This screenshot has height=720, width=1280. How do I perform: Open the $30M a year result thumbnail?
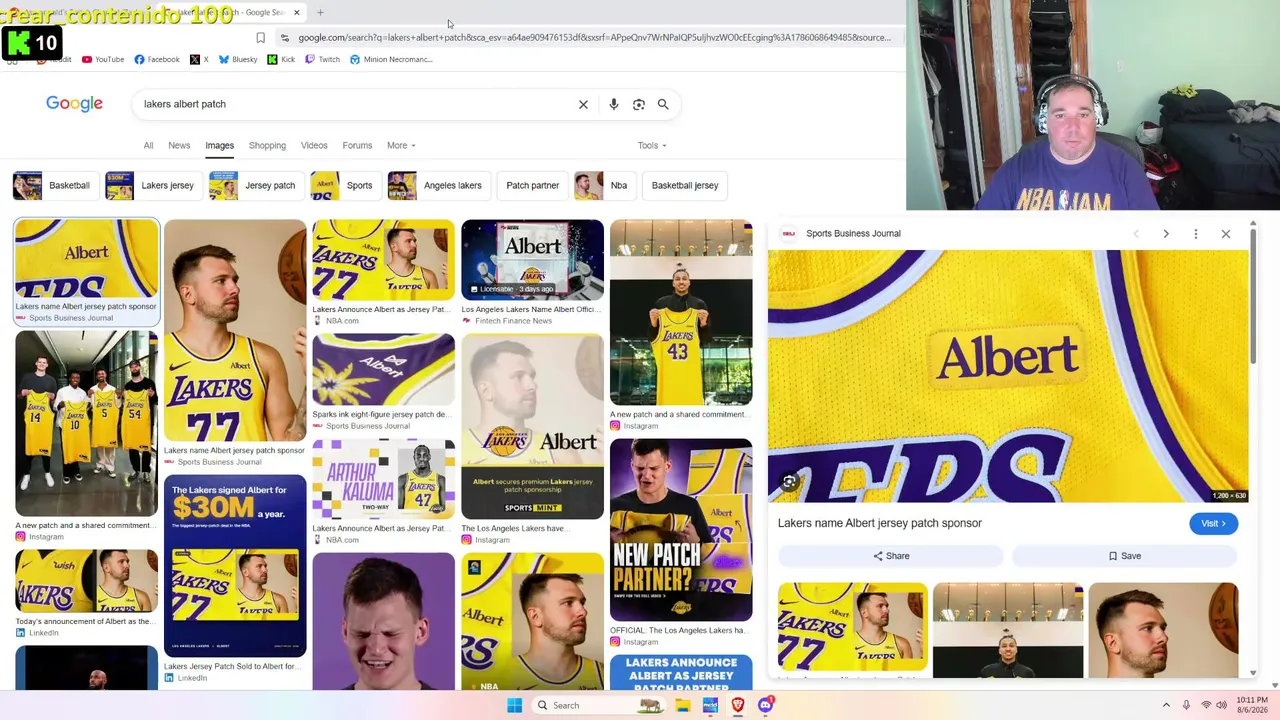235,566
